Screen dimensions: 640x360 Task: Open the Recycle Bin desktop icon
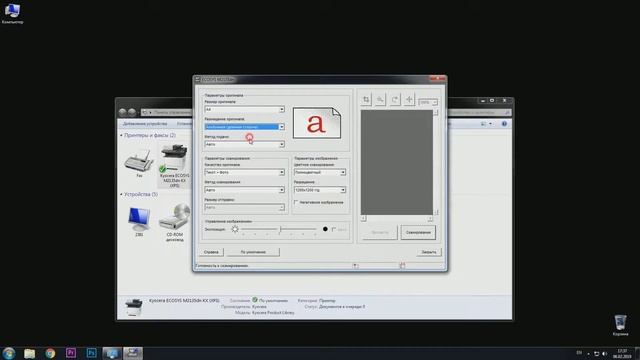tap(620, 325)
